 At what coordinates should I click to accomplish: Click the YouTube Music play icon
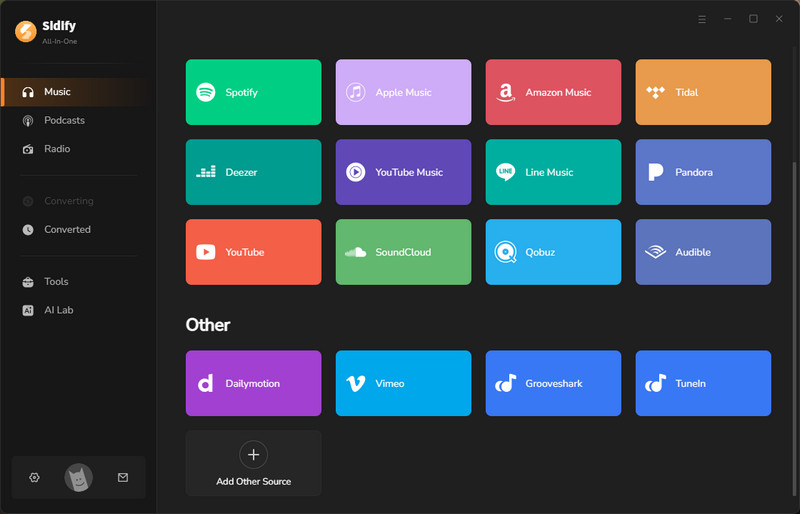356,172
